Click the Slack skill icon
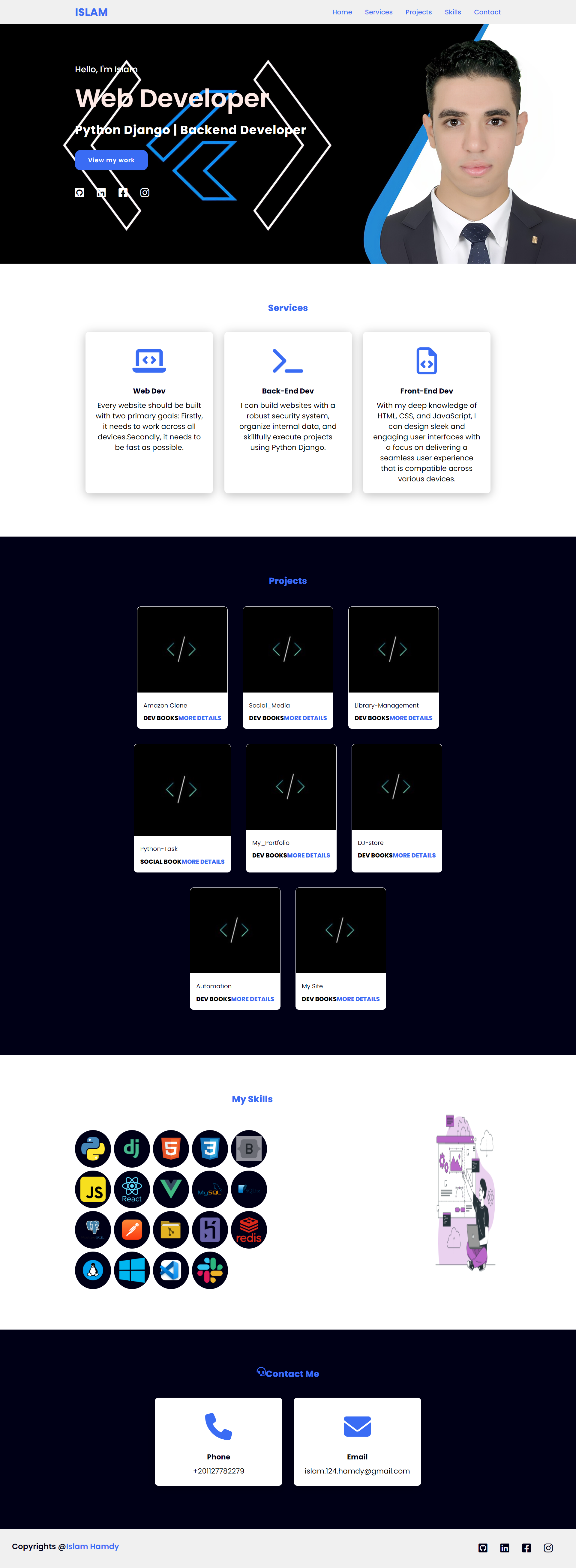Image resolution: width=576 pixels, height=1568 pixels. [209, 1270]
